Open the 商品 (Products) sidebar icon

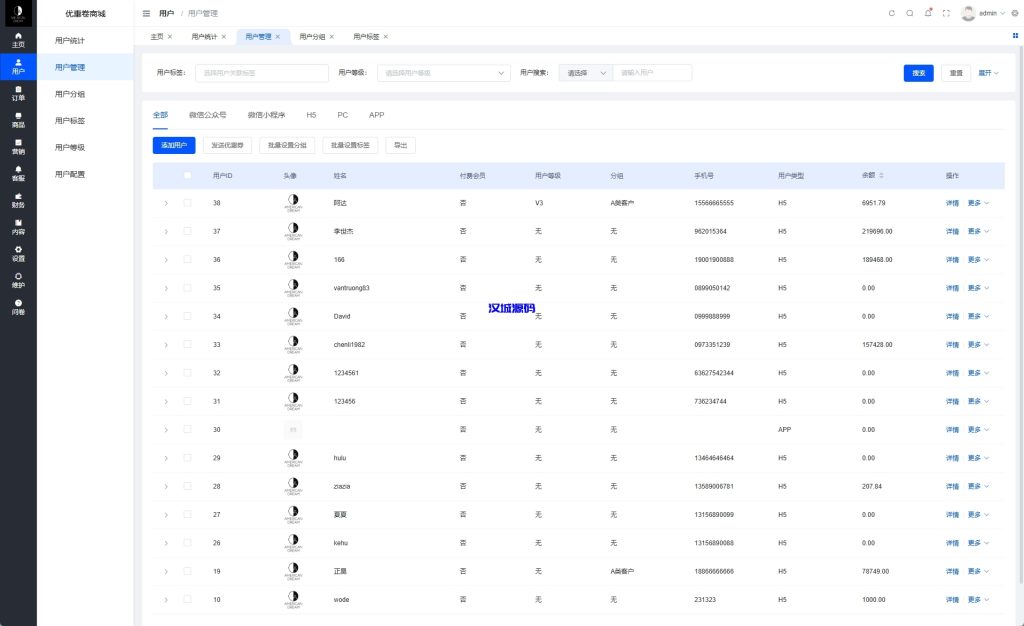(x=18, y=120)
